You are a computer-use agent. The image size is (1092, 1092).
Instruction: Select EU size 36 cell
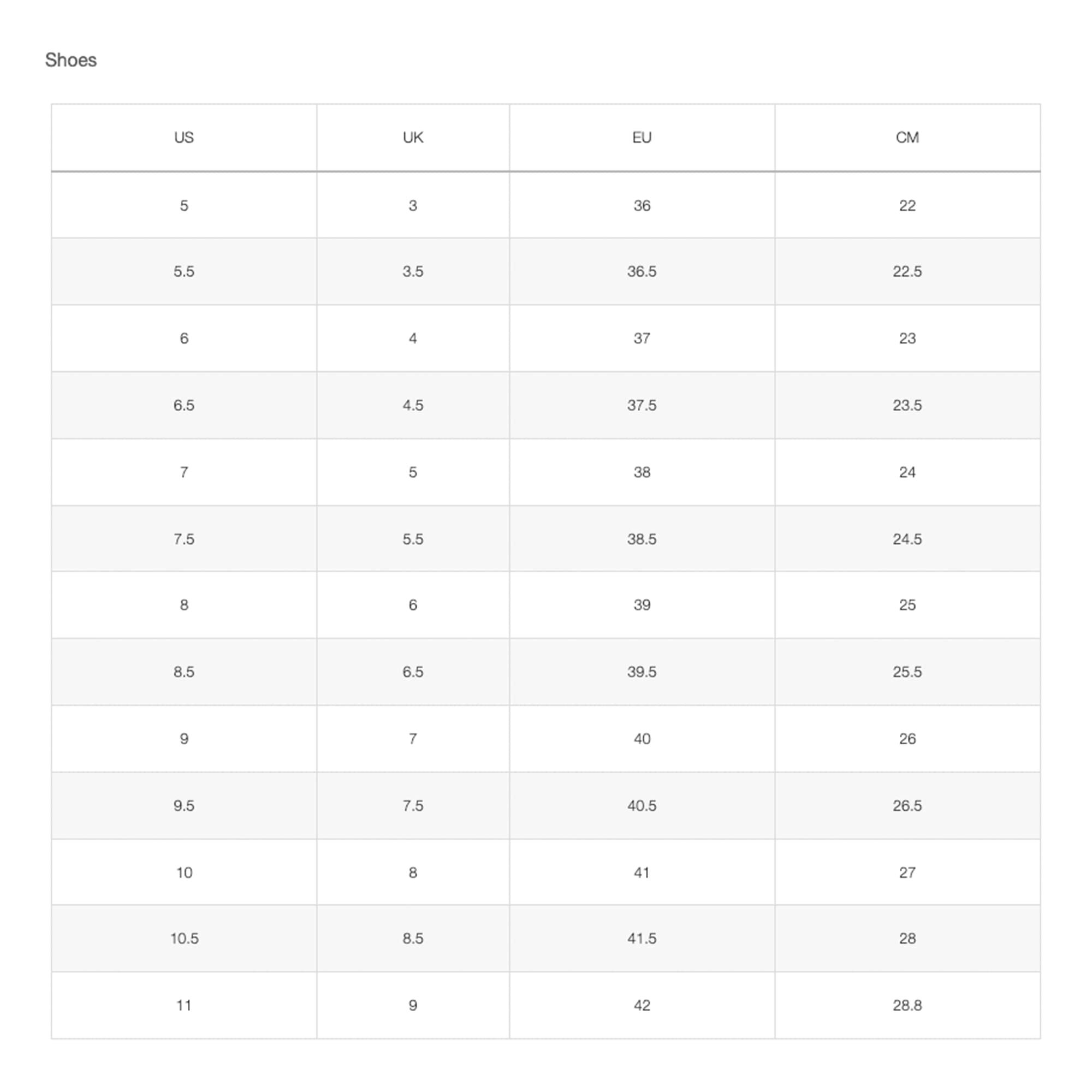click(642, 206)
